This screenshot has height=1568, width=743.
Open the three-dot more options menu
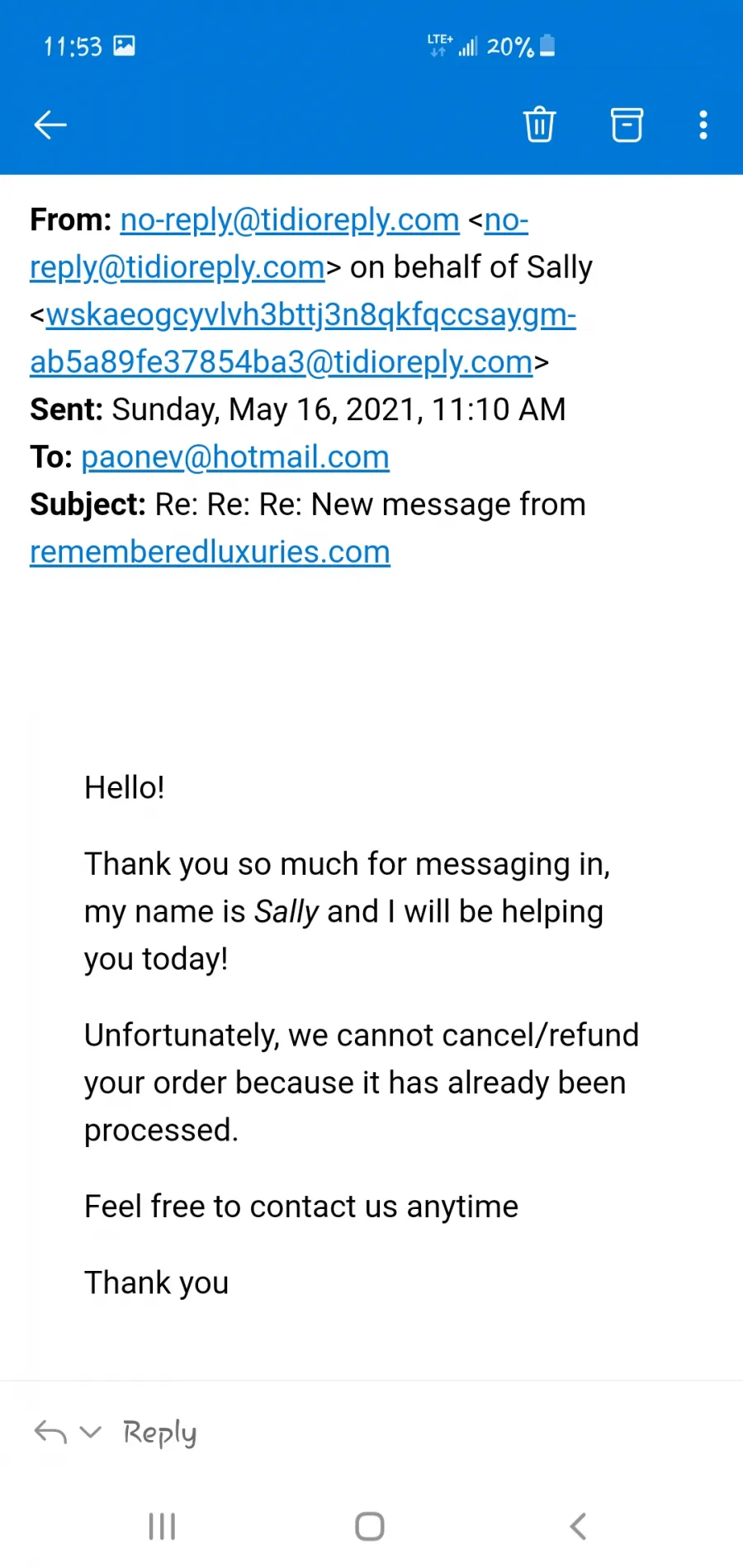[703, 125]
